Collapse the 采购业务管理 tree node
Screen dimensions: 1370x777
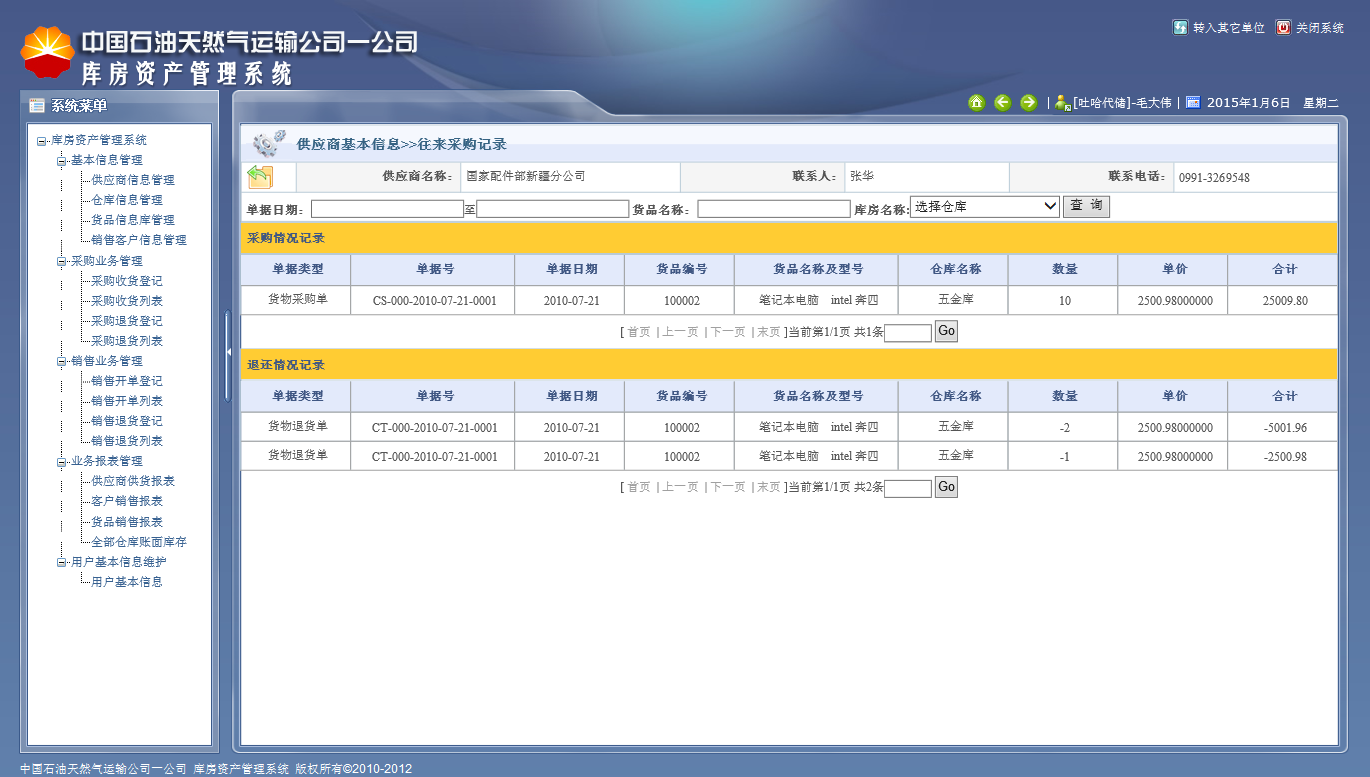tap(61, 262)
